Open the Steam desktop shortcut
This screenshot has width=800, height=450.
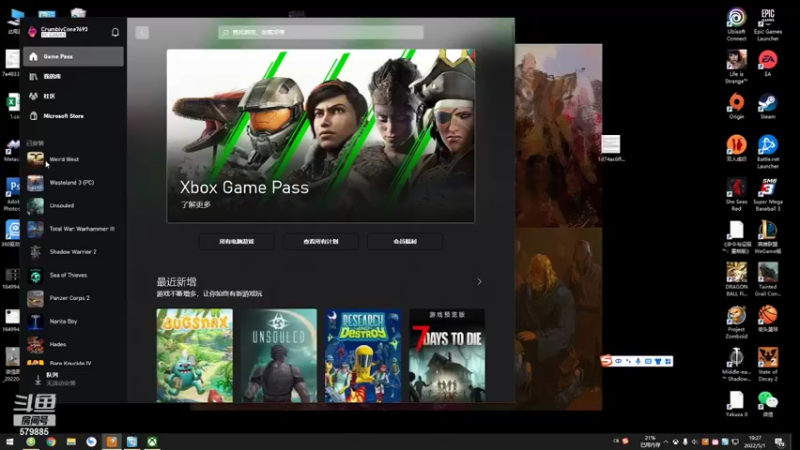(768, 106)
